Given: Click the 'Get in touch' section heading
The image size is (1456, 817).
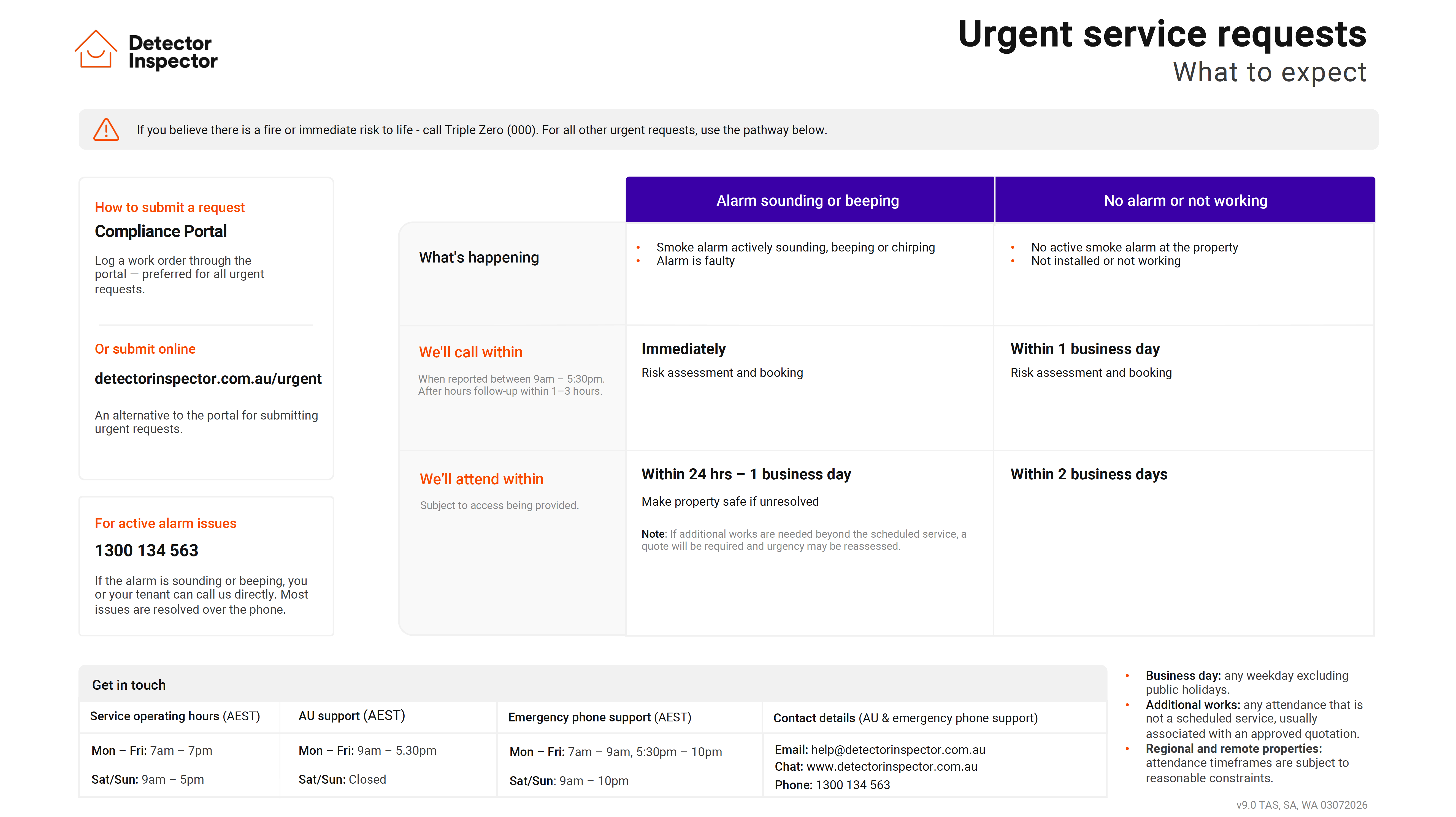Looking at the screenshot, I should [x=129, y=685].
